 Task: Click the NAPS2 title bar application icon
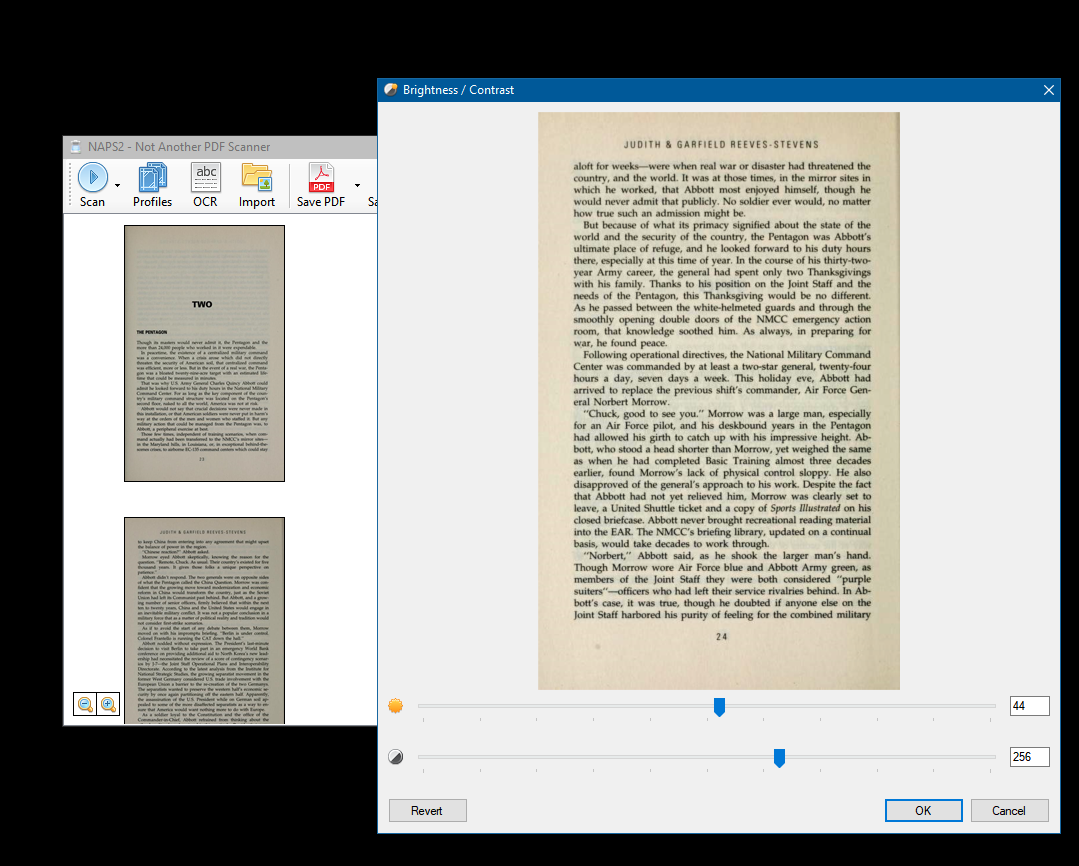76,147
